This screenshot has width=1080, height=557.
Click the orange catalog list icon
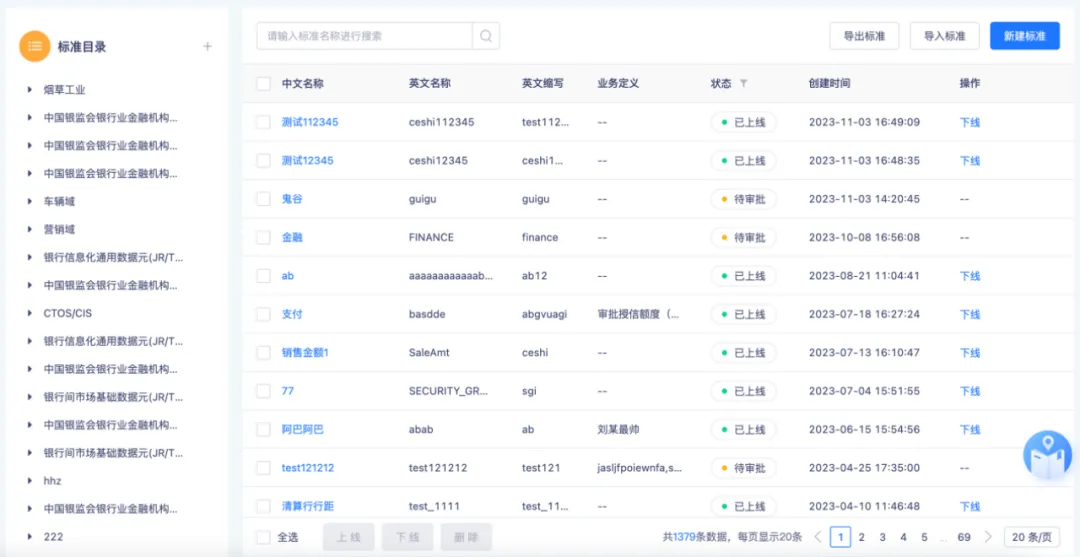point(34,46)
